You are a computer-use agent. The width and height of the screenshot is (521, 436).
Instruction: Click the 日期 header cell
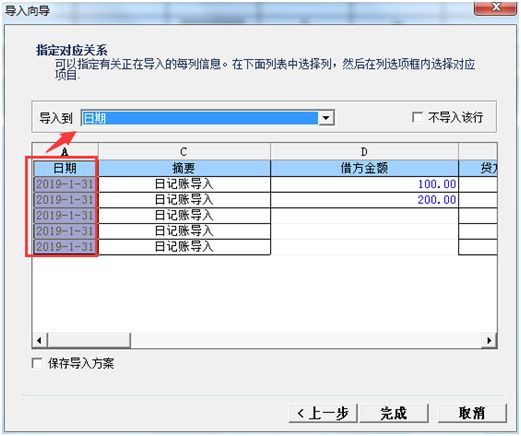click(65, 168)
